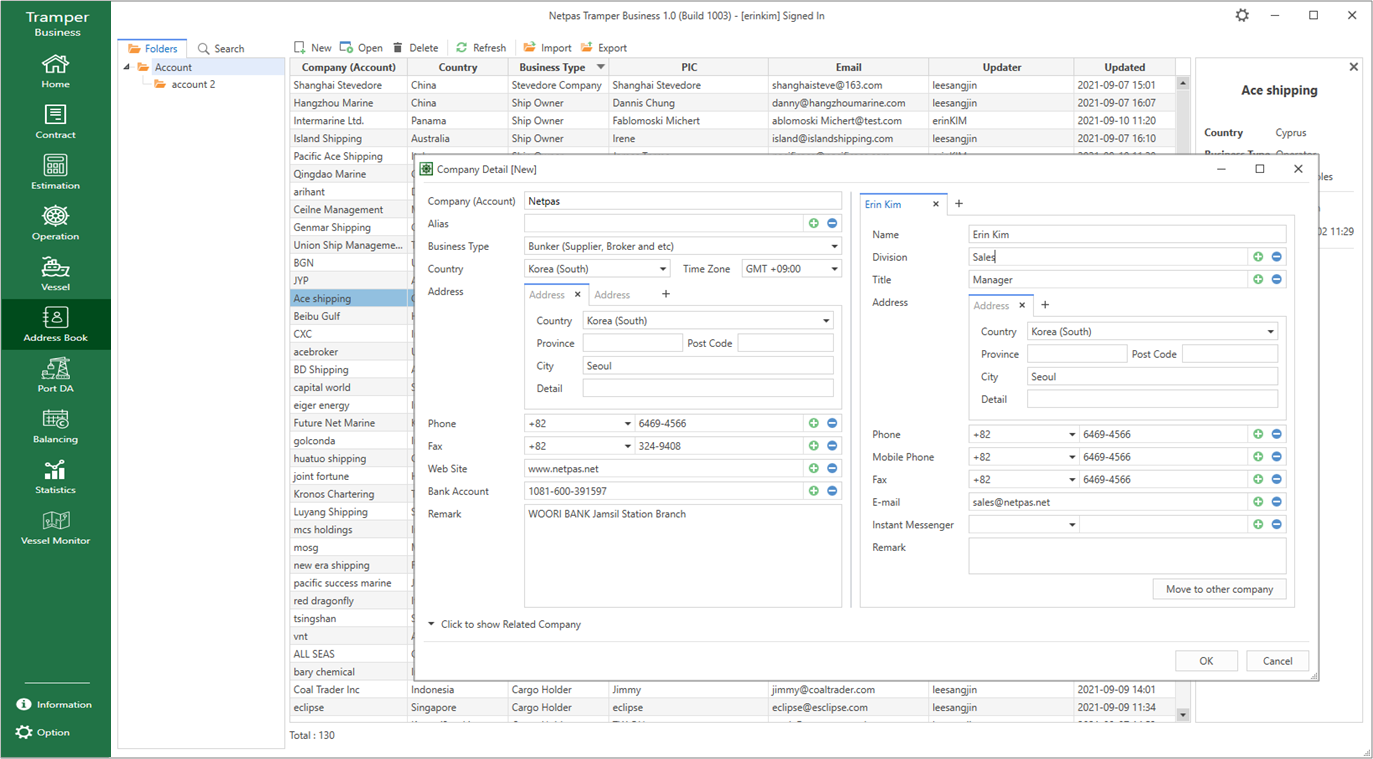Close the first company Address tab
This screenshot has width=1373, height=759.
click(x=577, y=295)
